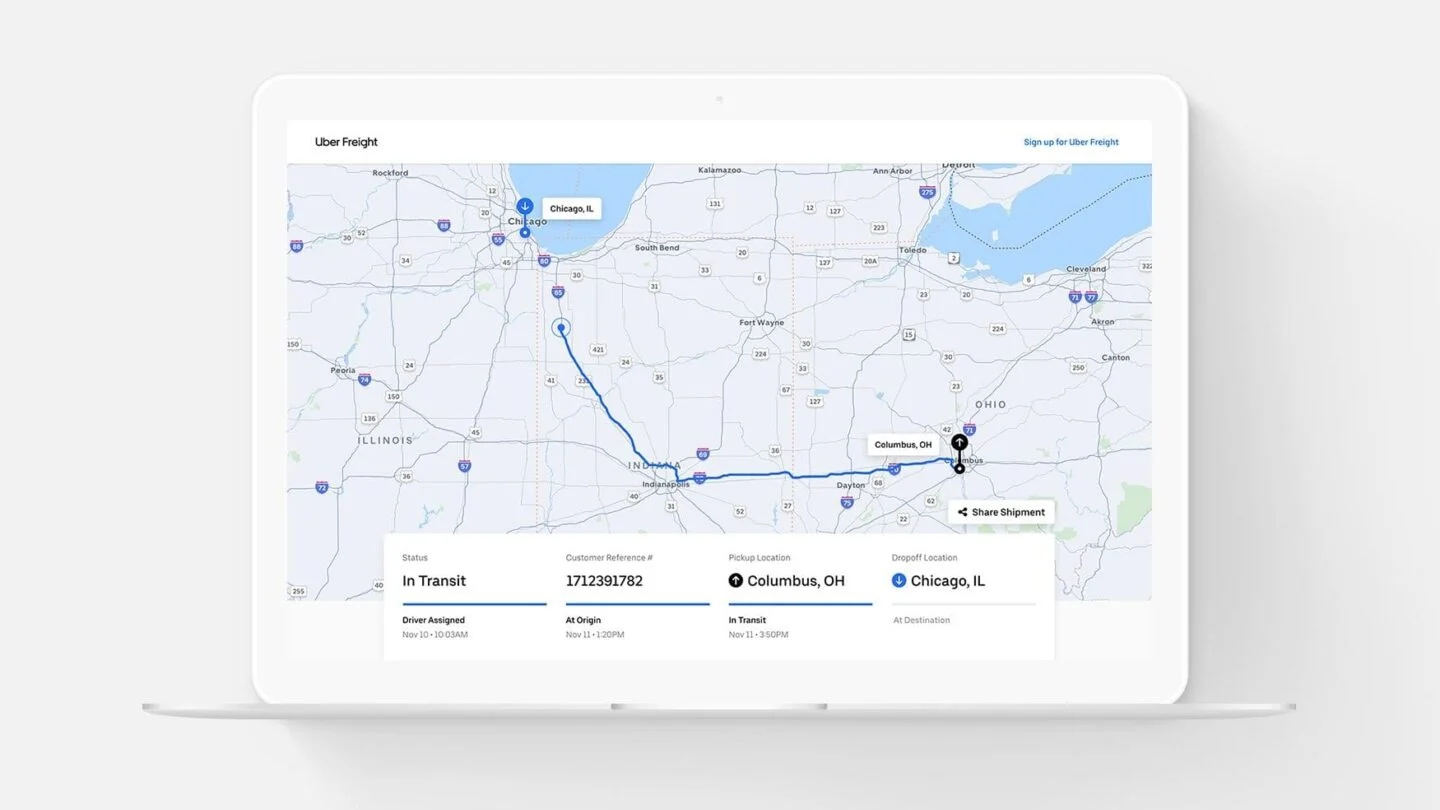Click the In Transit progress step

[748, 620]
